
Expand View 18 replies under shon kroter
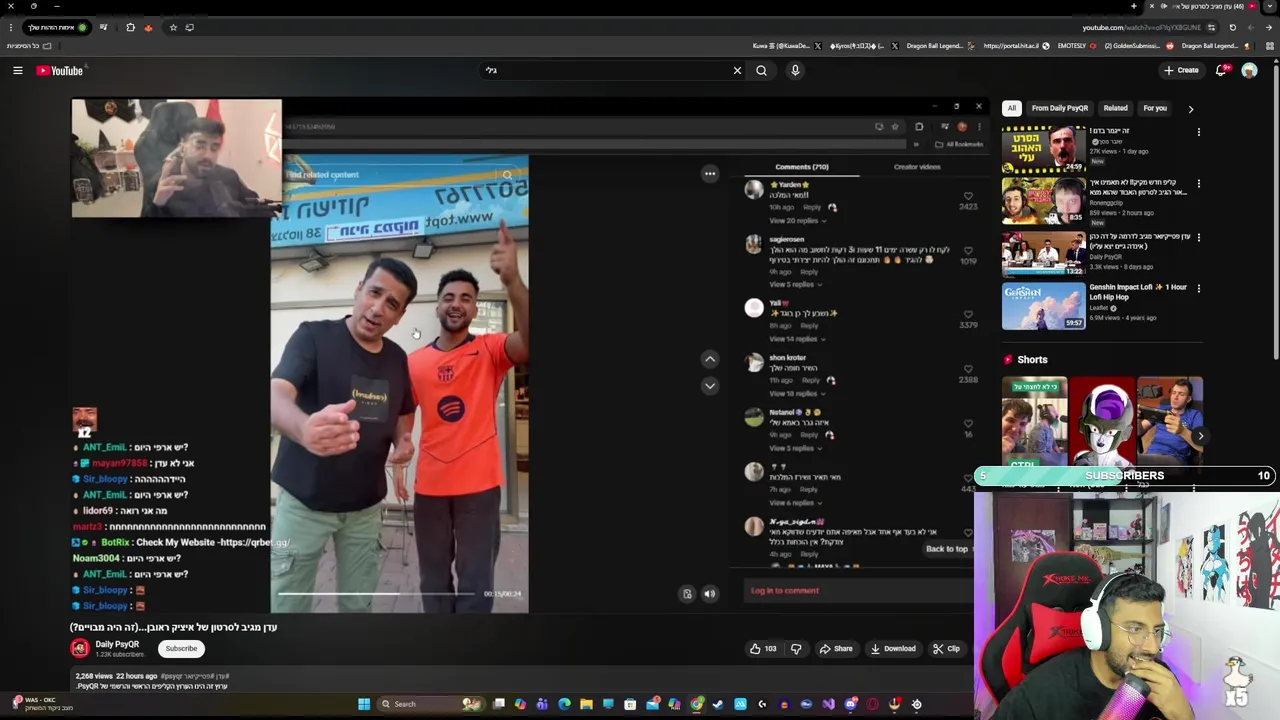click(x=797, y=394)
